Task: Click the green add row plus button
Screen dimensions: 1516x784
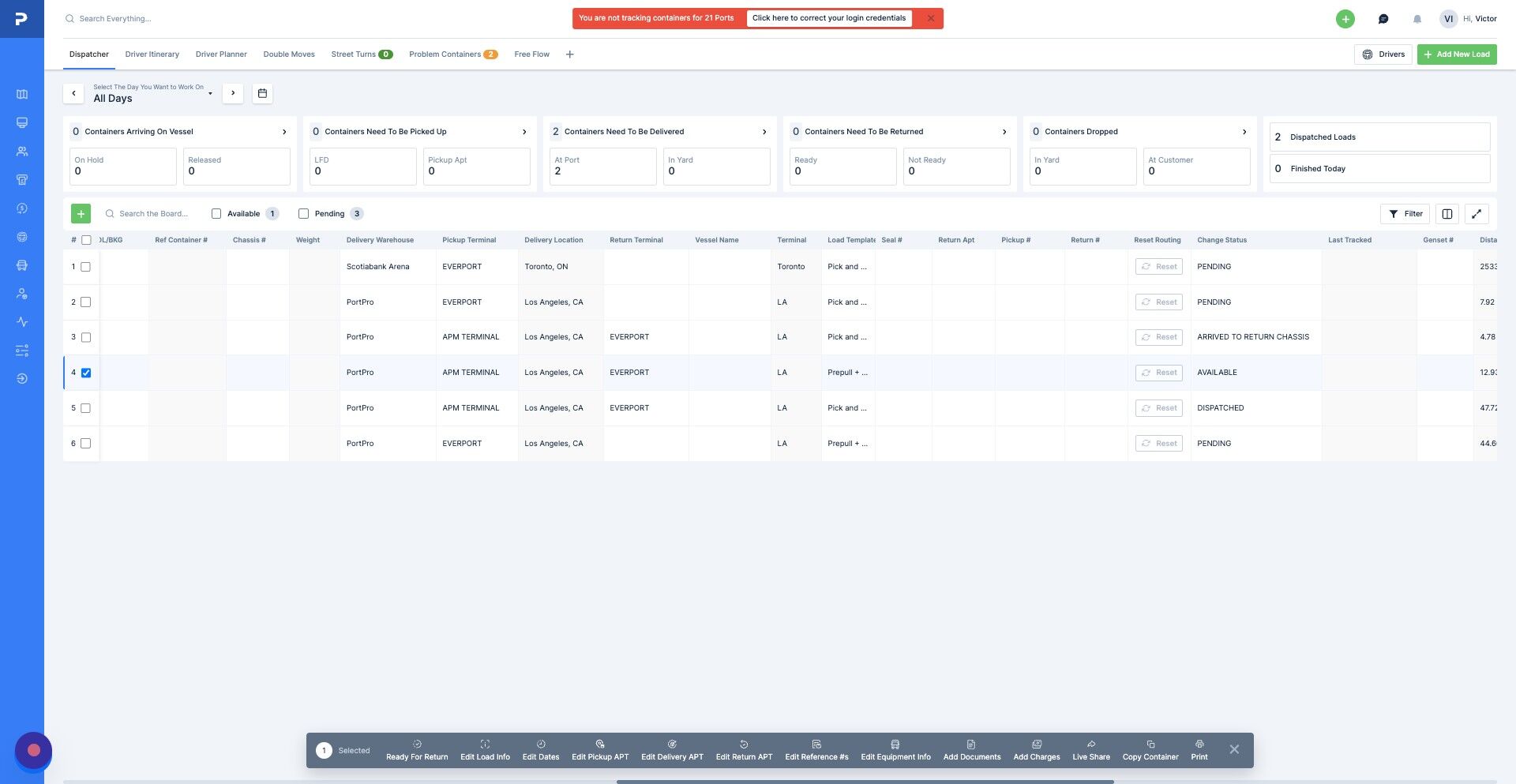Action: (81, 214)
